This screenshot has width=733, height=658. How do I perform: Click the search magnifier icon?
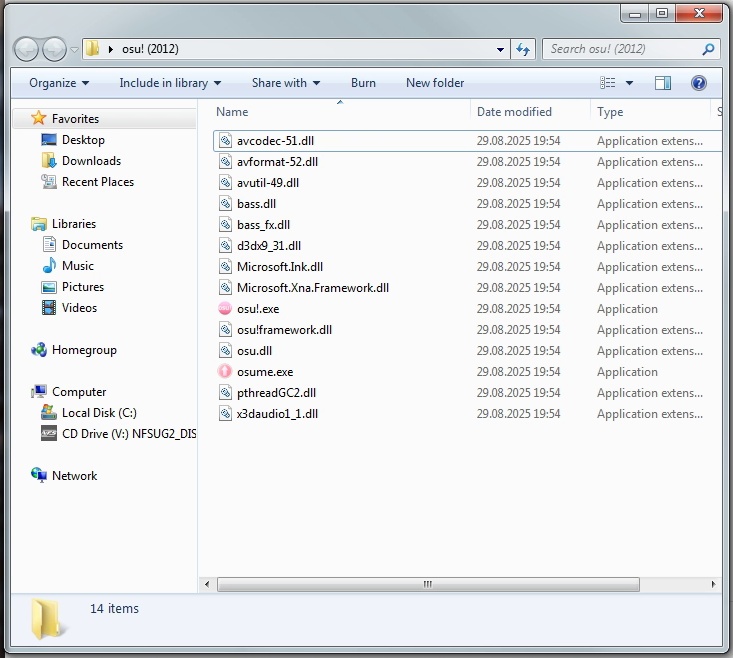point(708,49)
